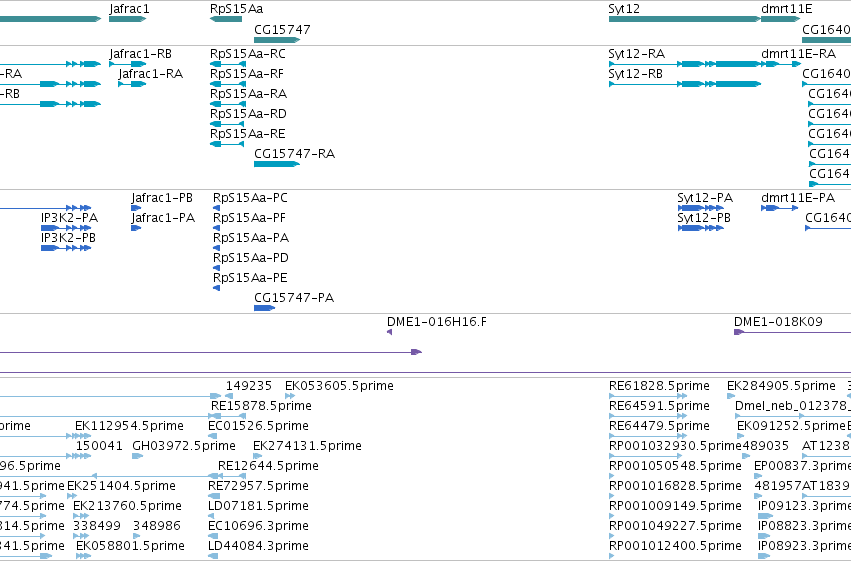Select protein RpS15Aa-PD
851x561 pixels.
[251, 259]
